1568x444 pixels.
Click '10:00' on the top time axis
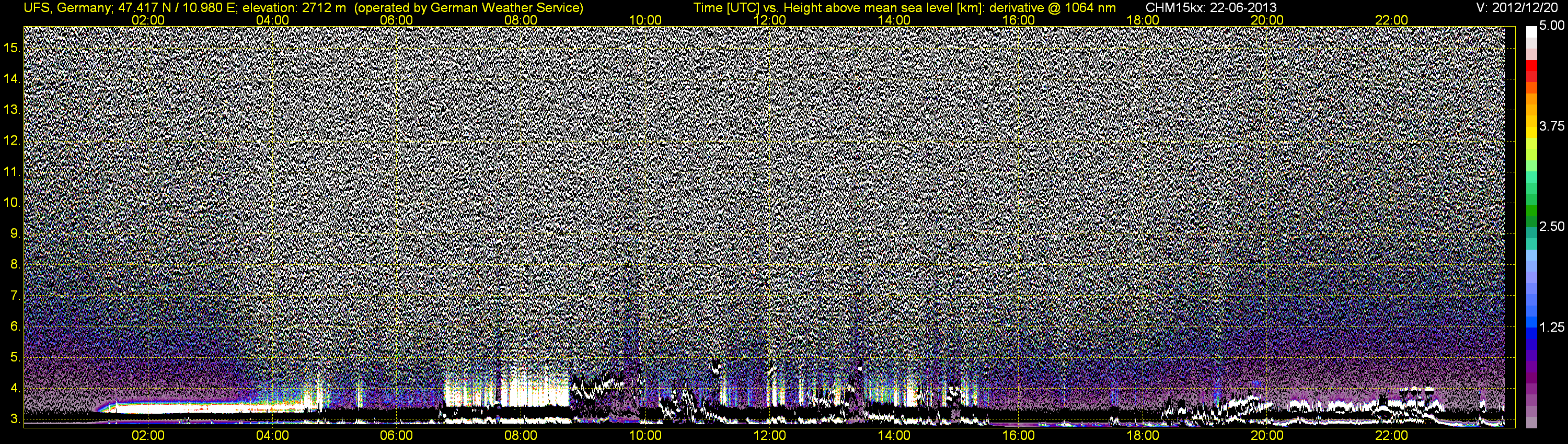645,20
